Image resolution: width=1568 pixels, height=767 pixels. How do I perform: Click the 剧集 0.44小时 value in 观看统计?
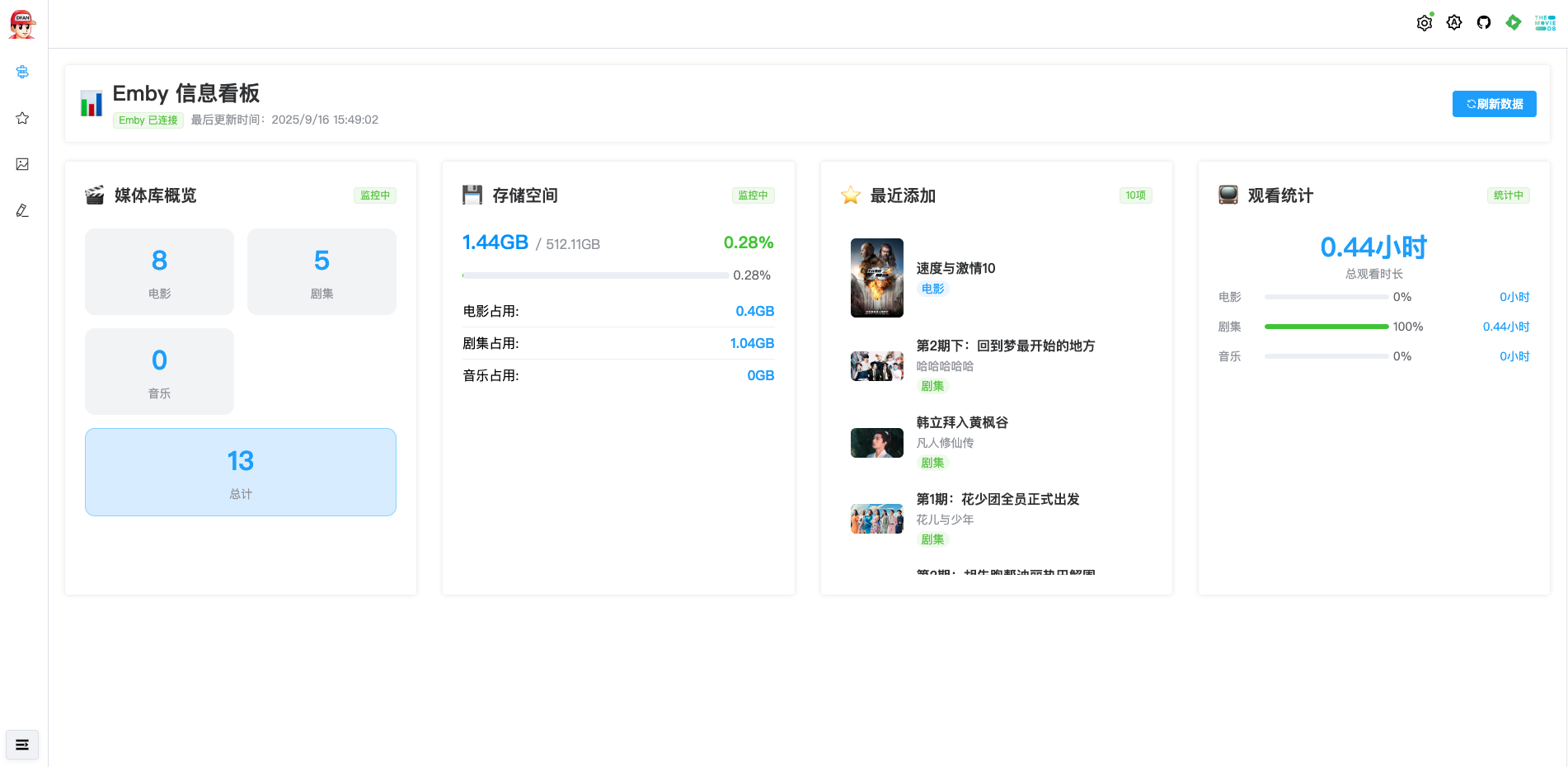(1506, 327)
